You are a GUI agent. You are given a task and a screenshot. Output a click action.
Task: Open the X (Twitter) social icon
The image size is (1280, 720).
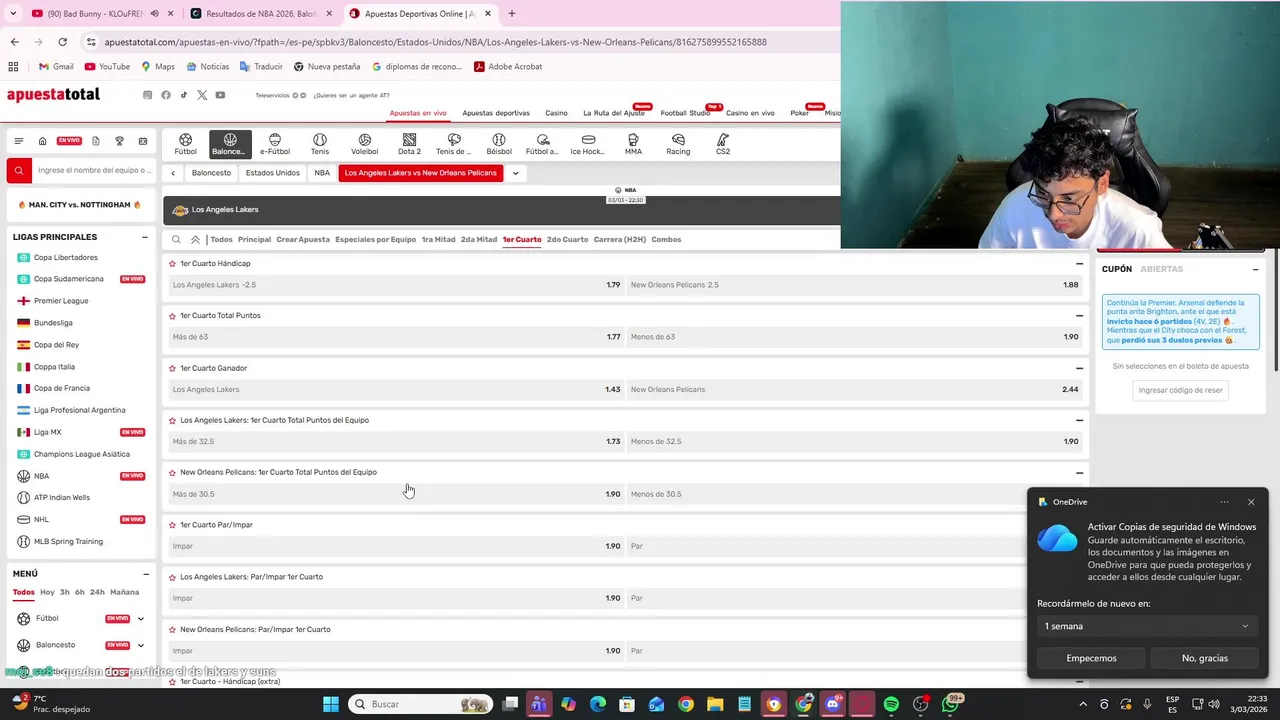[x=202, y=95]
